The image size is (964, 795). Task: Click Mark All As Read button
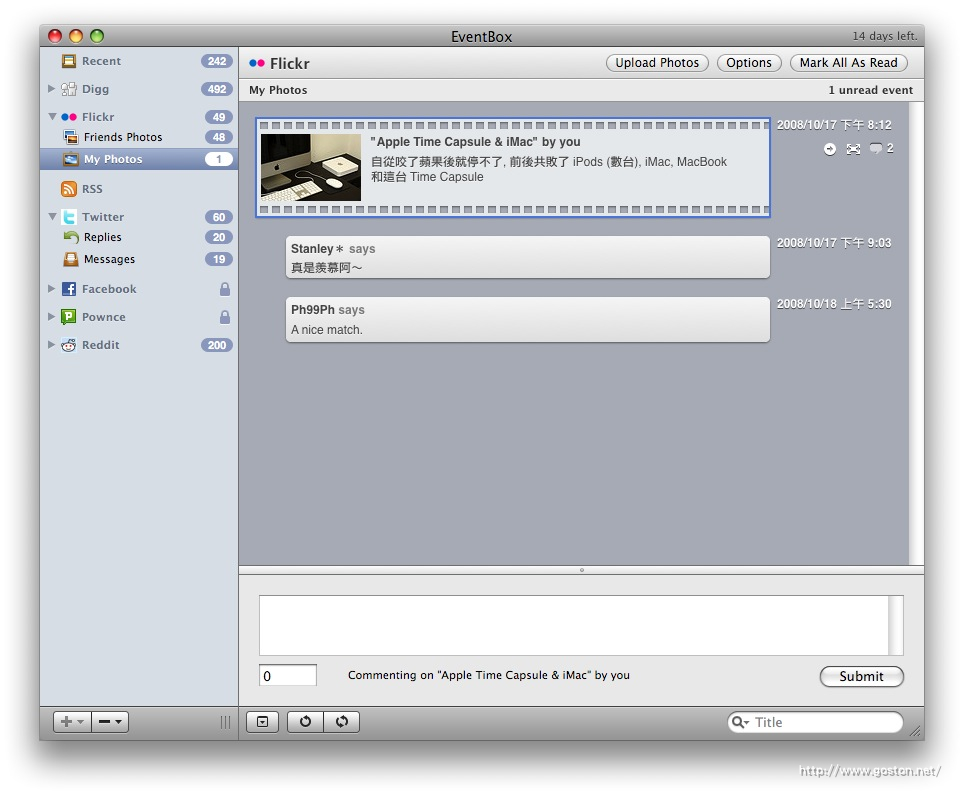[848, 63]
